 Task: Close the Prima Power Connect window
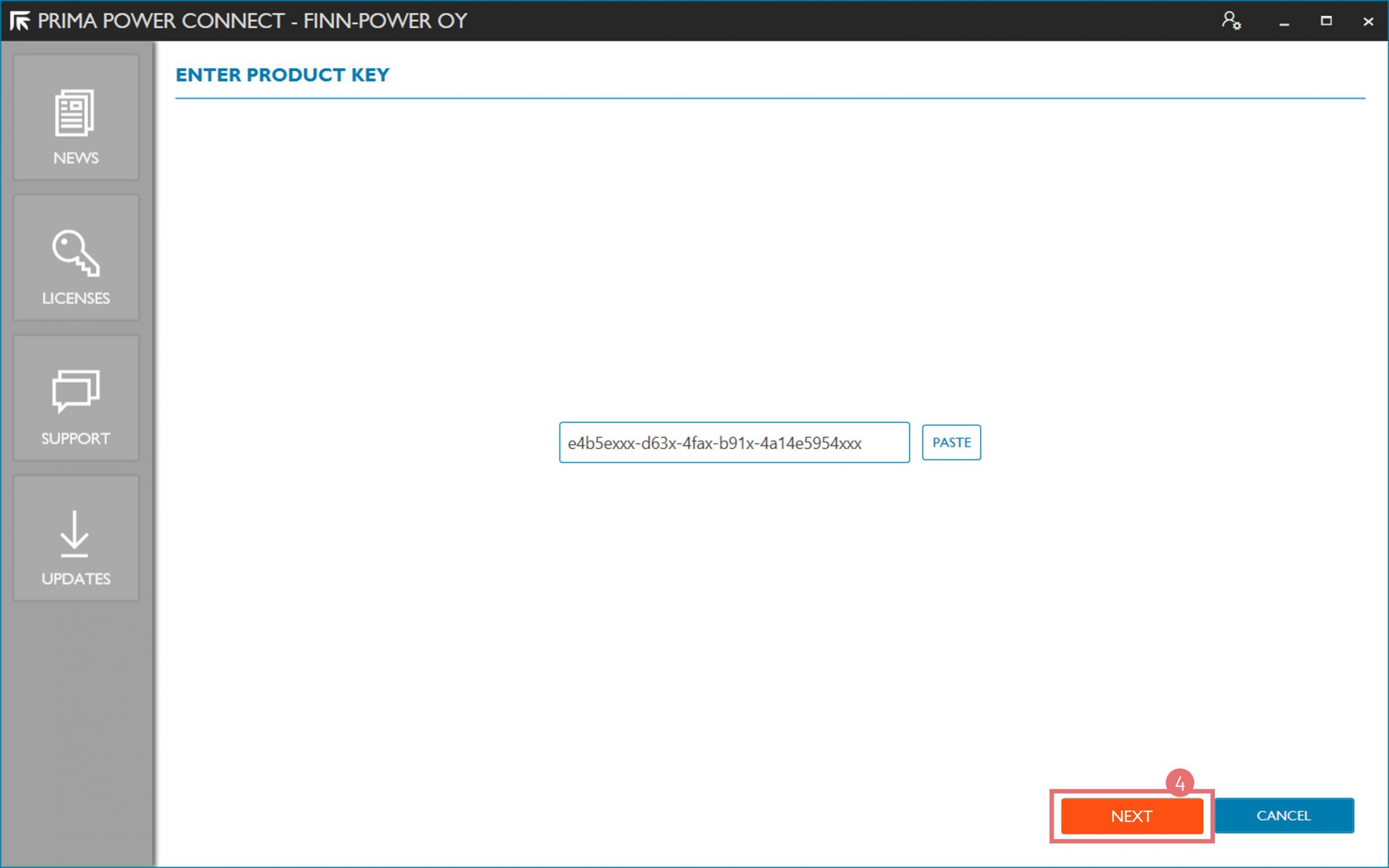tap(1368, 21)
